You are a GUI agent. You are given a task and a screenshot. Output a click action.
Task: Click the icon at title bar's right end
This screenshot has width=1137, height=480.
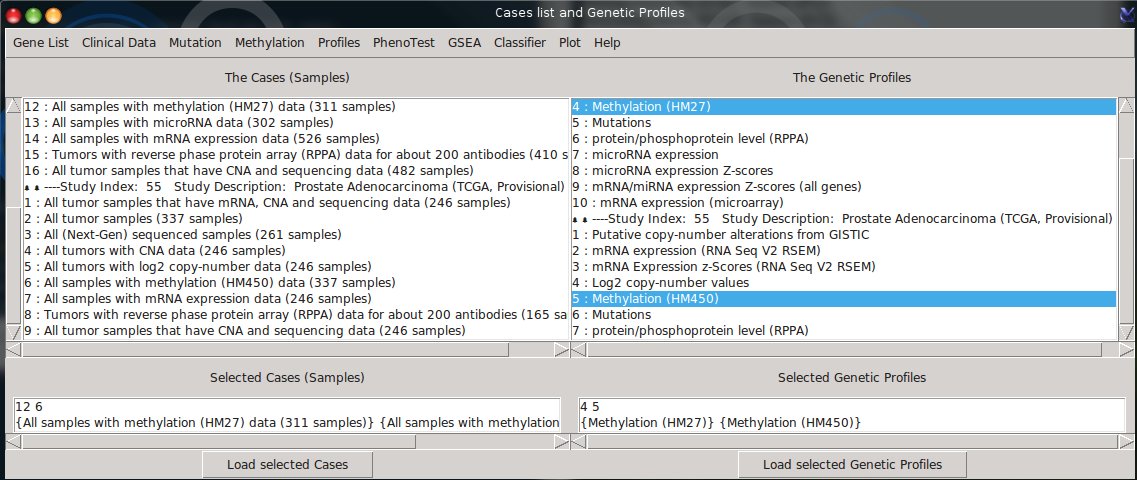tap(1125, 13)
